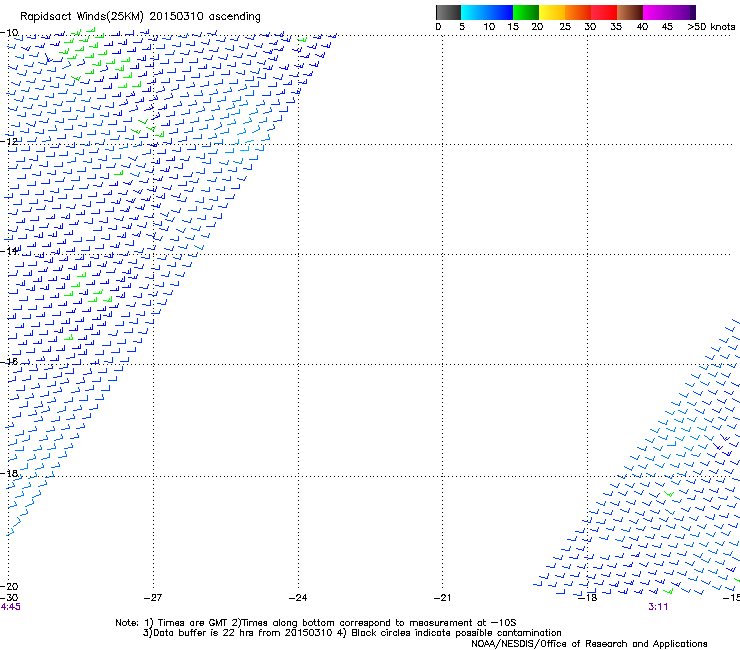Click the 'Times are GMT' note line
The height and width of the screenshot is (650, 740).
(x=315, y=623)
